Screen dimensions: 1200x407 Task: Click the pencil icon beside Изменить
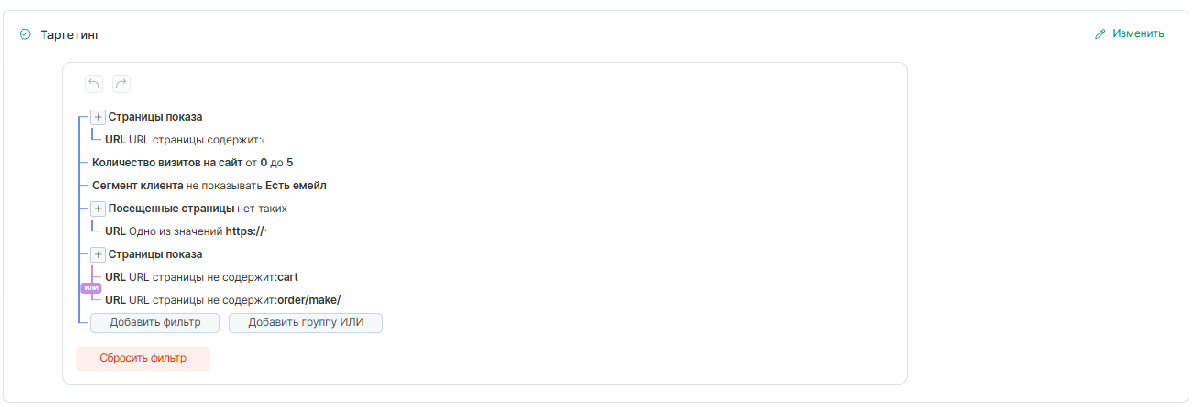pos(1100,33)
